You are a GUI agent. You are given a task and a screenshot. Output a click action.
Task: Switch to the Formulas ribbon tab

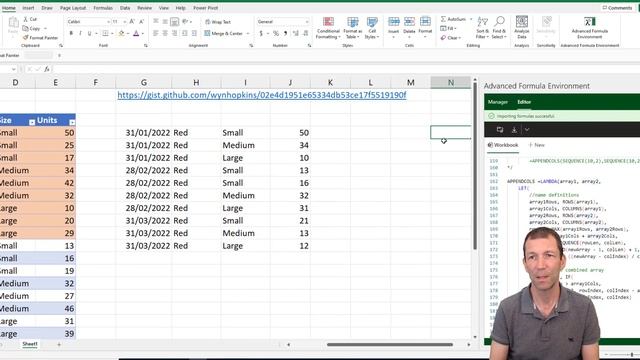(103, 8)
